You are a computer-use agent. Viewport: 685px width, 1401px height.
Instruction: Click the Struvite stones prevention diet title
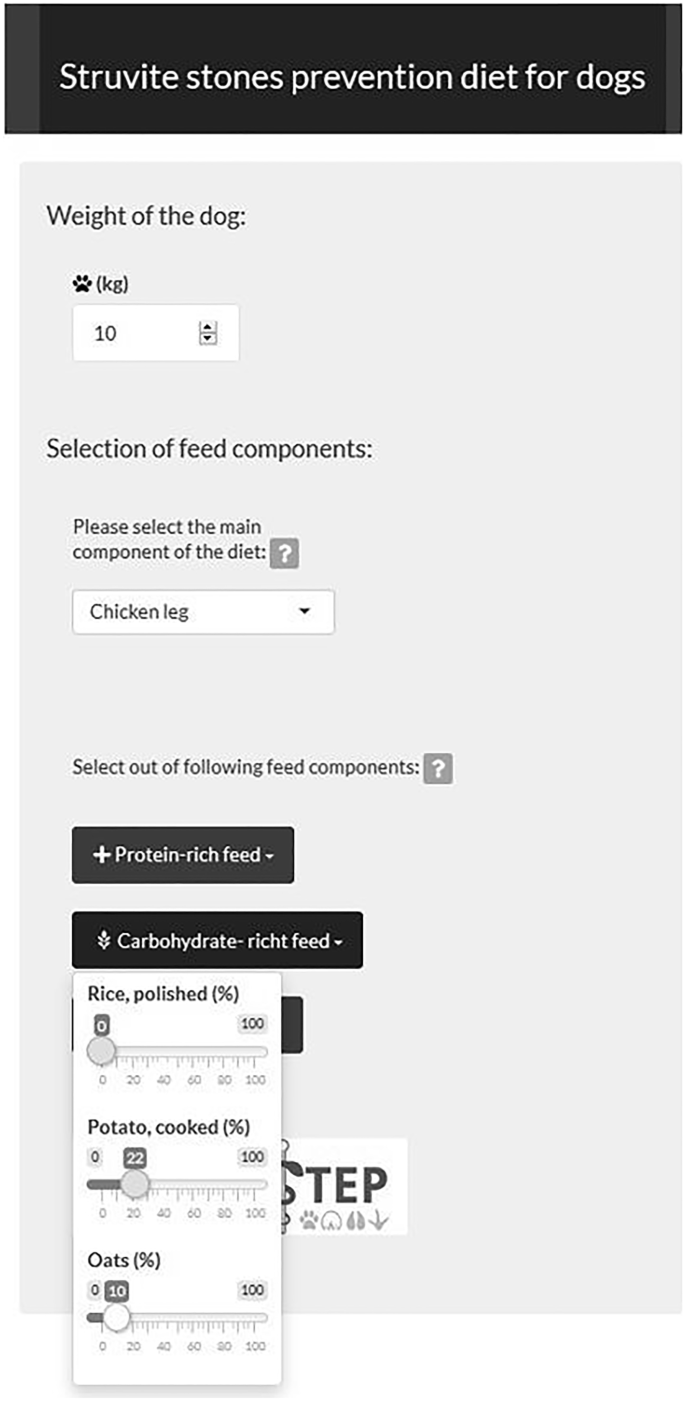point(352,77)
